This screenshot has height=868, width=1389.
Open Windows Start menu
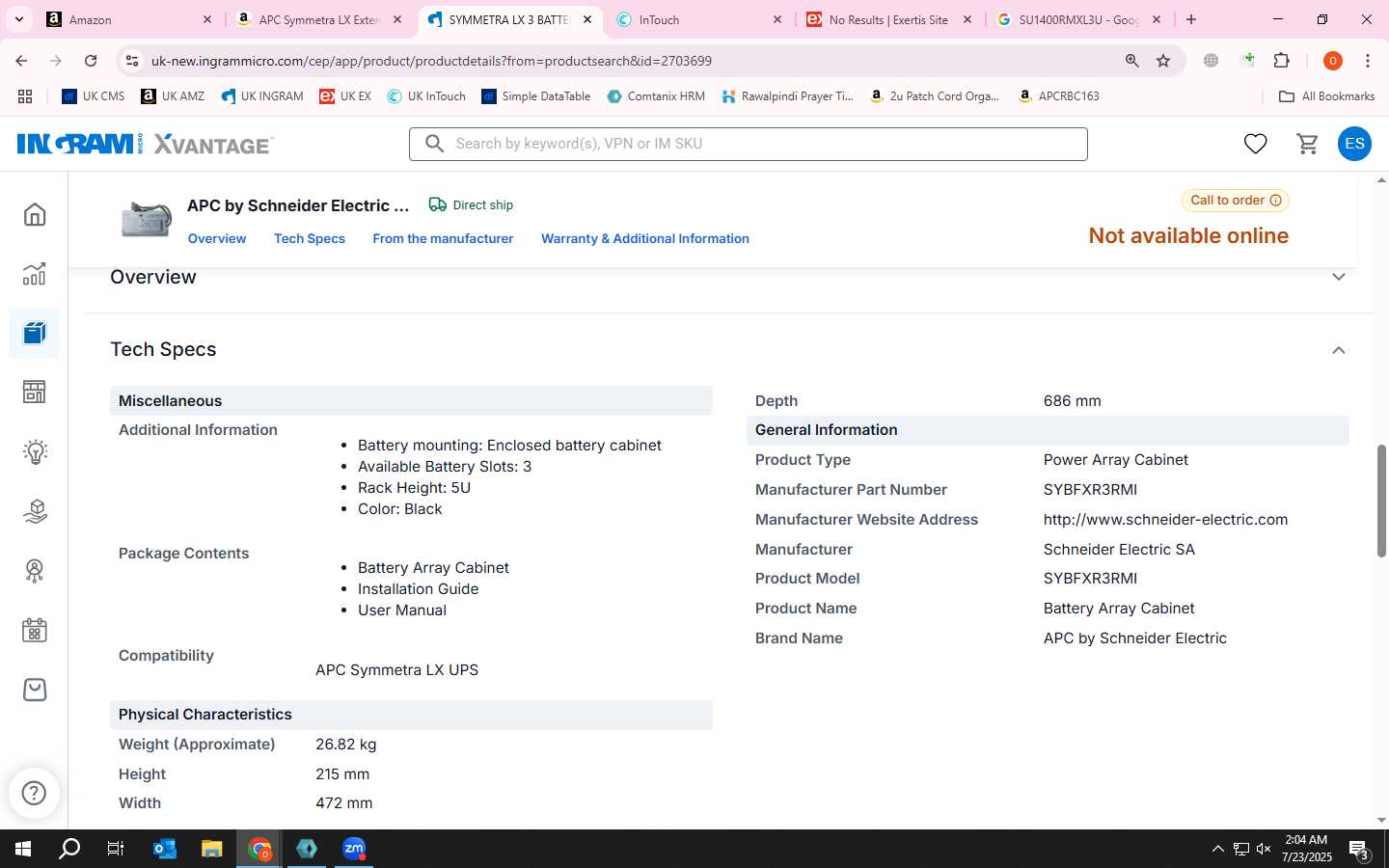coord(23,849)
